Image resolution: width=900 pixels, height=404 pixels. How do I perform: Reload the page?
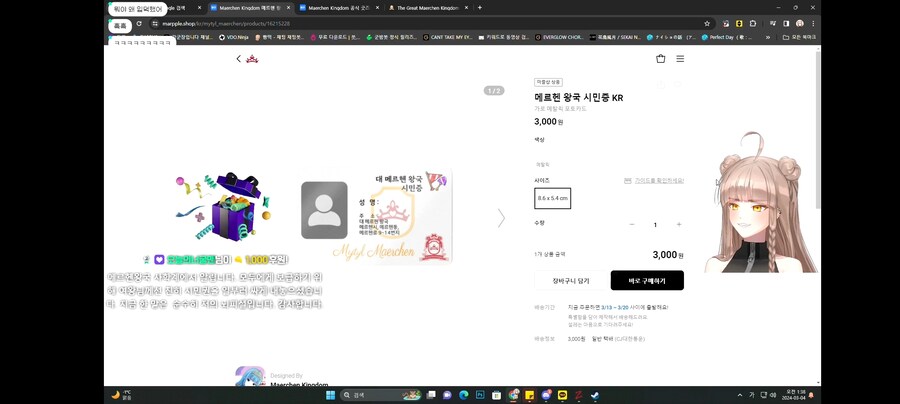pyautogui.click(x=139, y=24)
